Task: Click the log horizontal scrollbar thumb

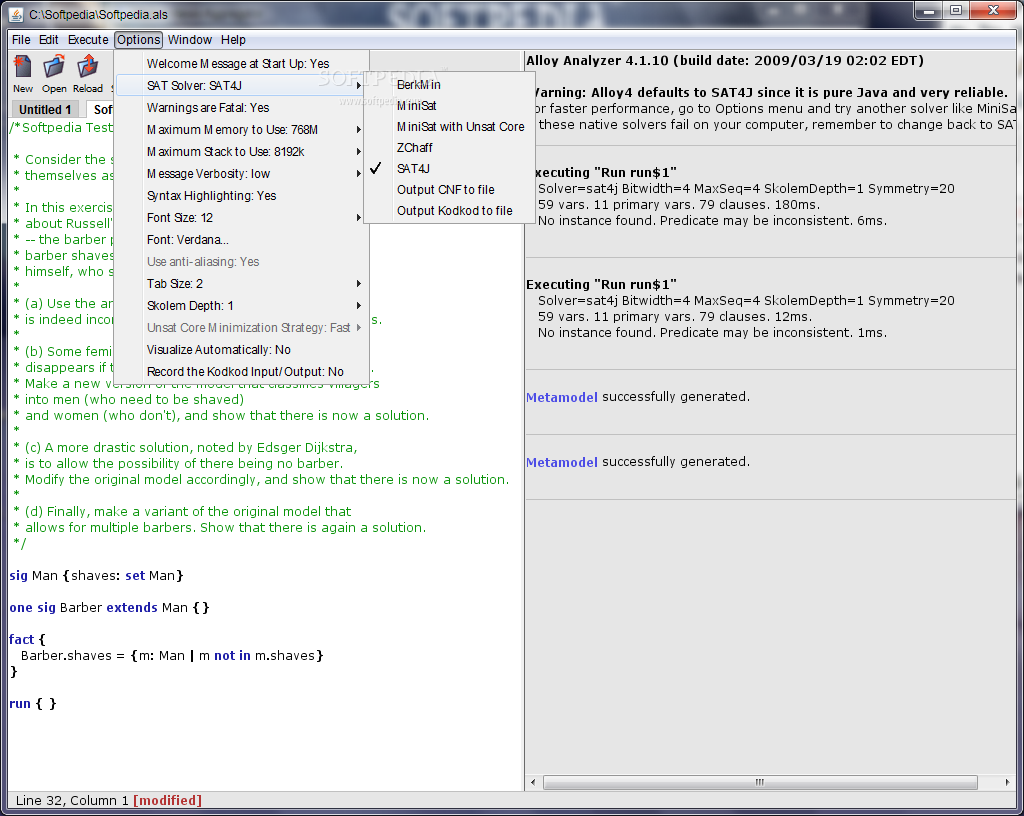Action: (760, 782)
